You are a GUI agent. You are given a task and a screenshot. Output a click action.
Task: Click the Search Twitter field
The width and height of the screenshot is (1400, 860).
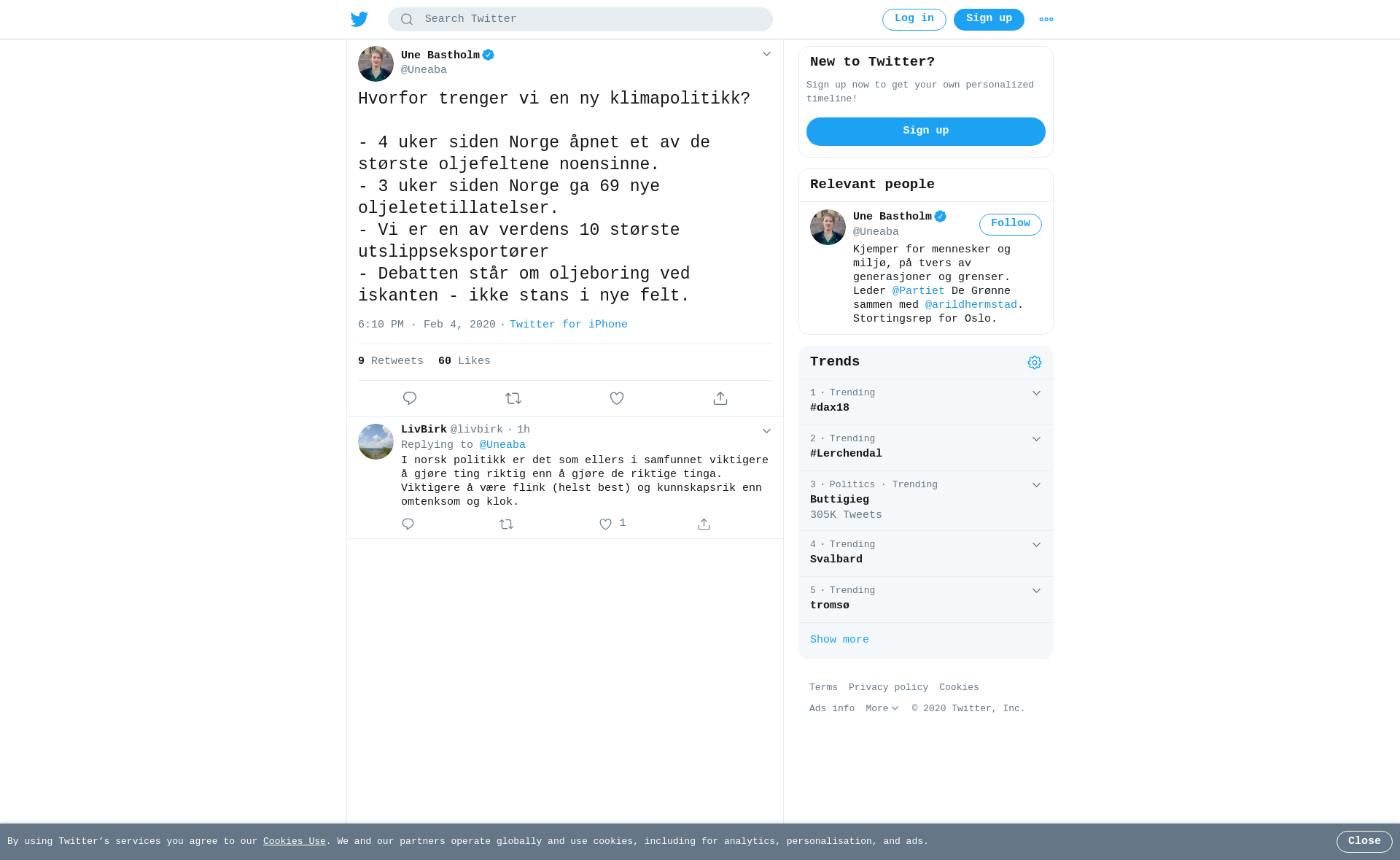[x=580, y=20]
